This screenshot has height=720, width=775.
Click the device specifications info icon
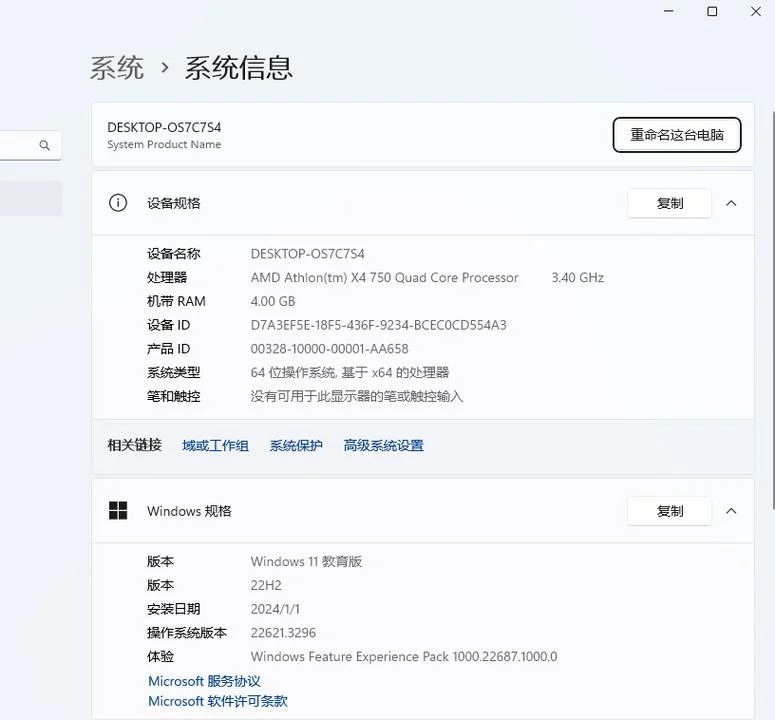click(x=118, y=203)
